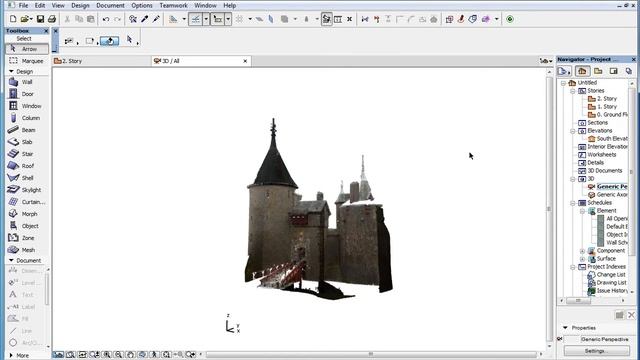Open the Window menu
The image size is (640, 360).
click(205, 6)
